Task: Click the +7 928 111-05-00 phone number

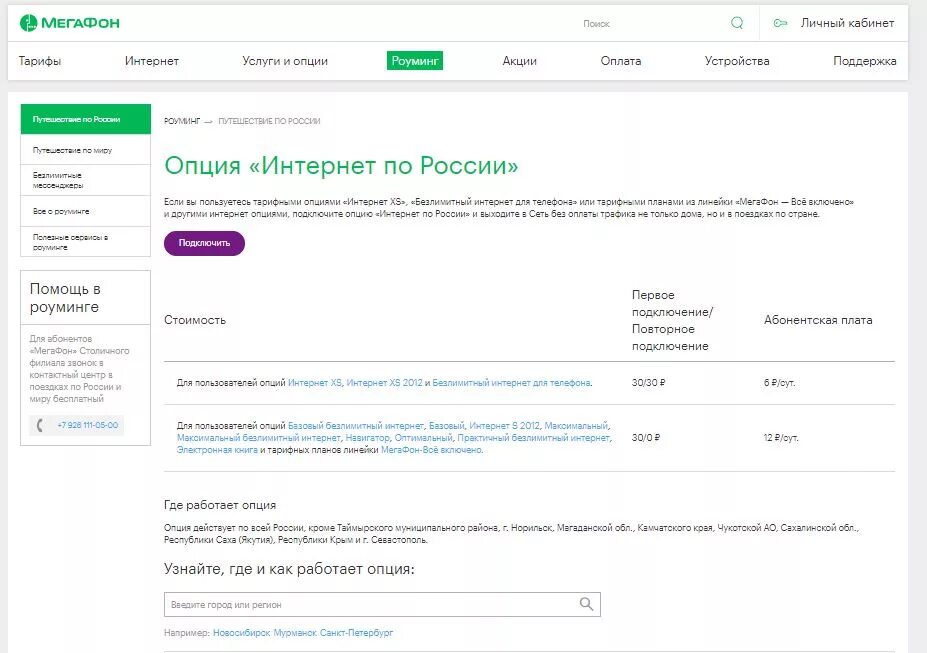Action: 87,425
